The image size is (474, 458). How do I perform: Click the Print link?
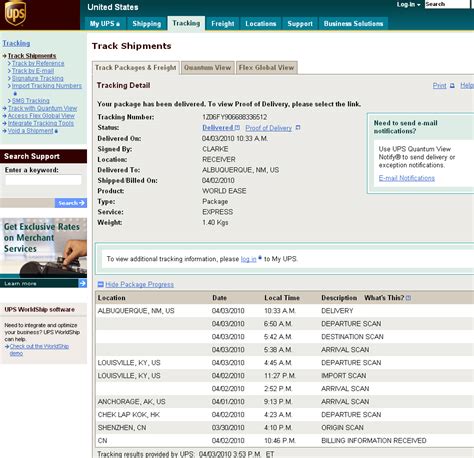coord(439,86)
